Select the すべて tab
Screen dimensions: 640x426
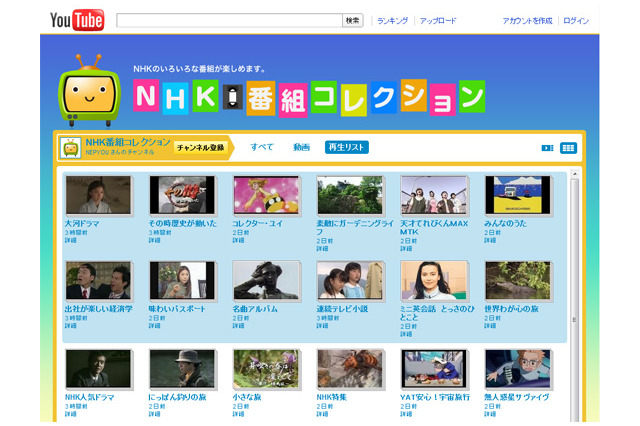[x=262, y=147]
